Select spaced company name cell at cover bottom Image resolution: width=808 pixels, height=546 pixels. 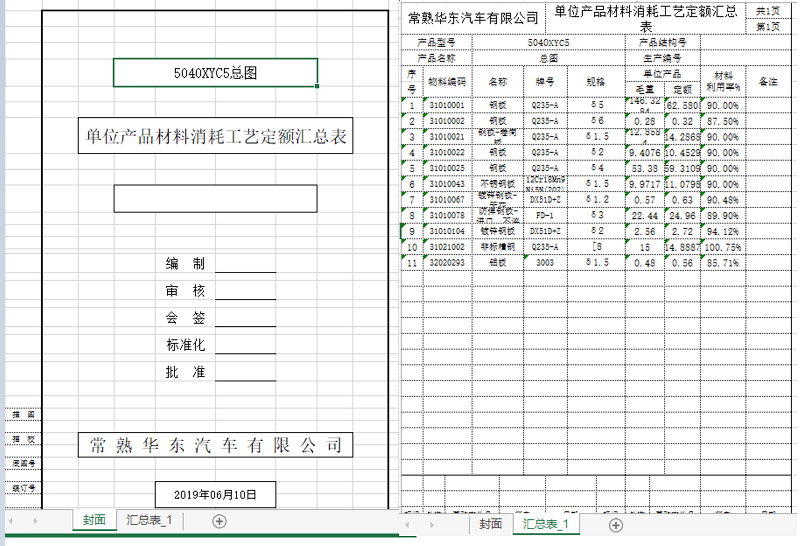[215, 445]
